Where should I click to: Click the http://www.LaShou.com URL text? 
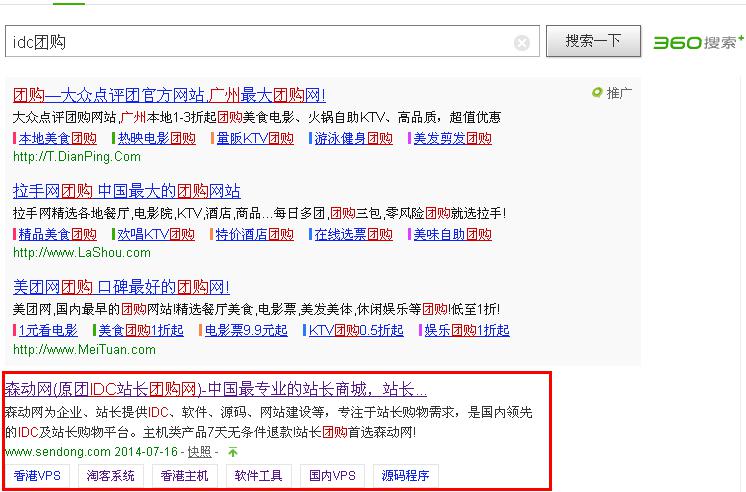82,253
